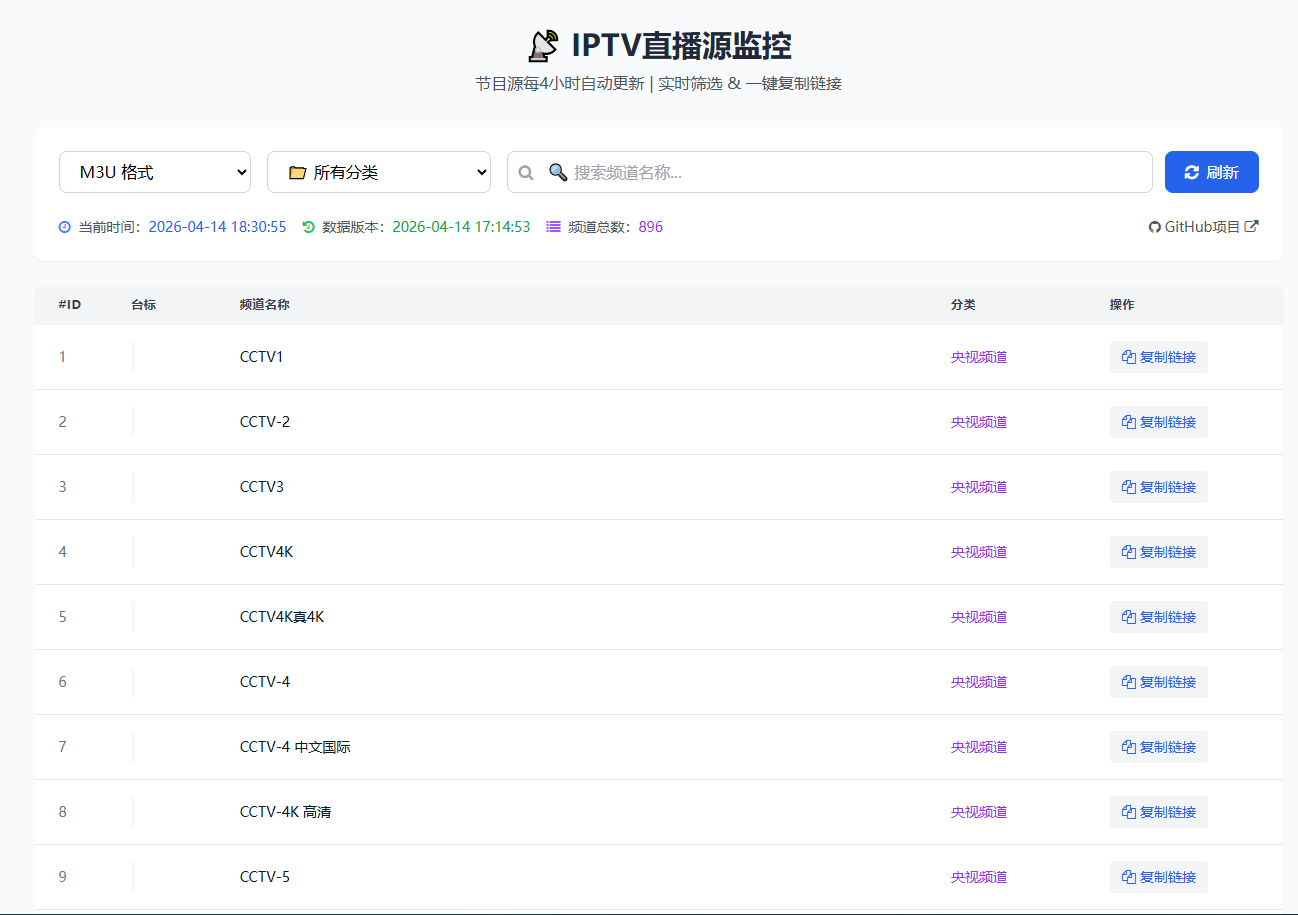Copy link for CCTV-4K 高清 channel
The width and height of the screenshot is (1298, 915).
tap(1159, 812)
